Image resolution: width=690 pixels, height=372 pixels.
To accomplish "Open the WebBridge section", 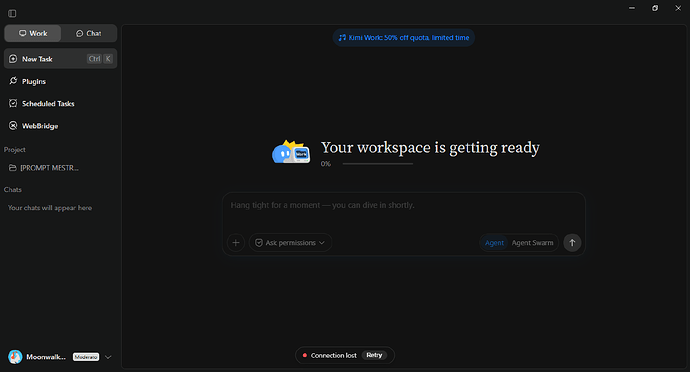I will (x=60, y=126).
